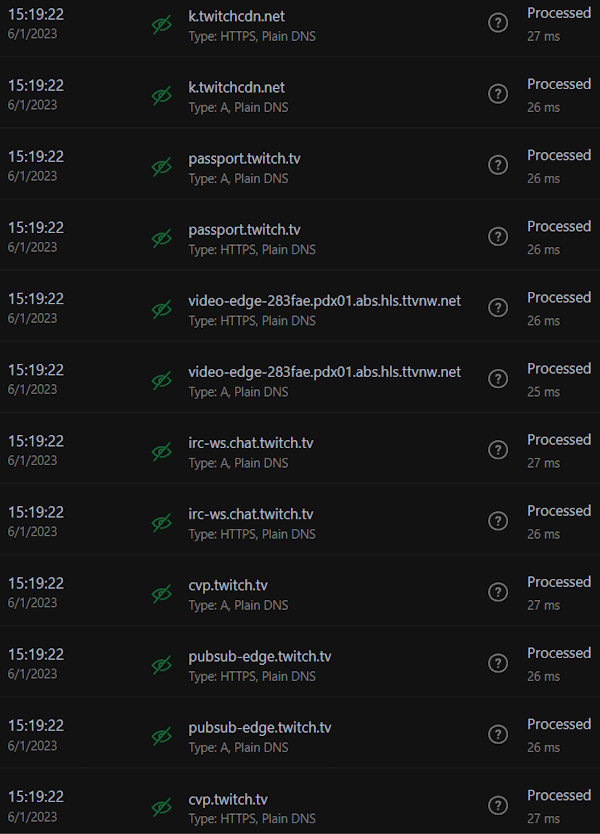Click the question mark icon for passport.twitch.tv A record

coord(497,164)
